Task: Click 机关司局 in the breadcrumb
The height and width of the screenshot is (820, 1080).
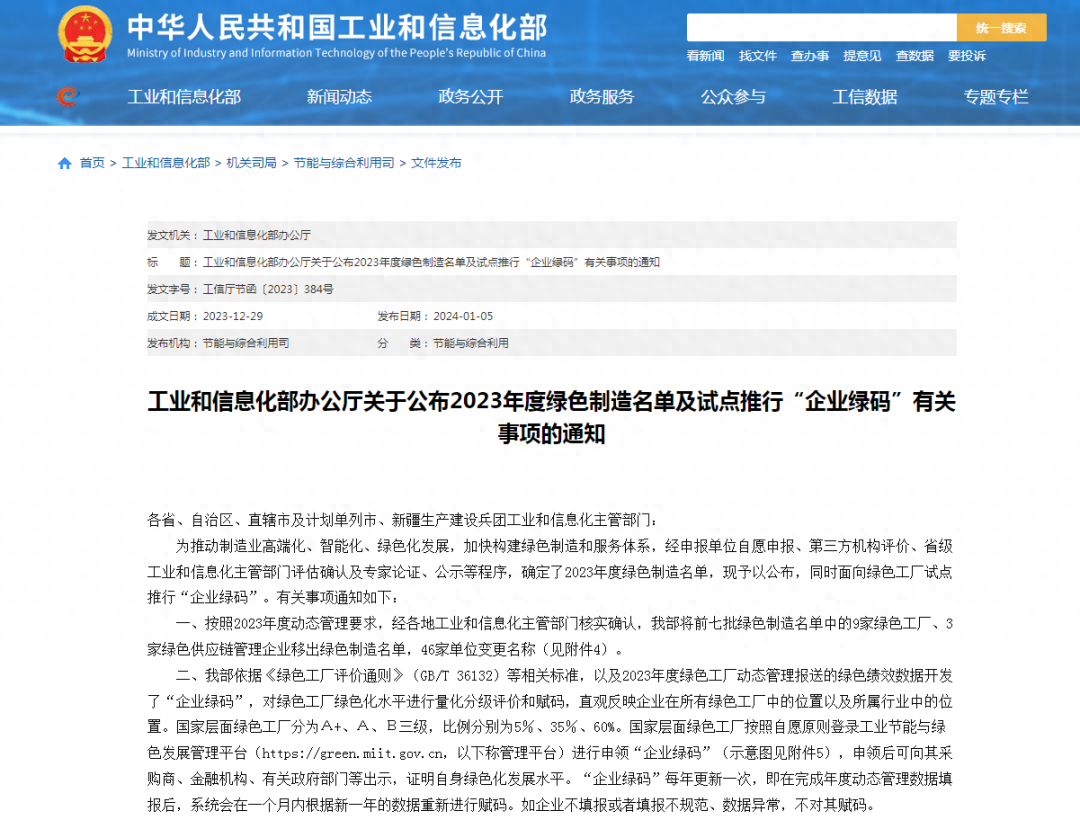Action: click(252, 163)
